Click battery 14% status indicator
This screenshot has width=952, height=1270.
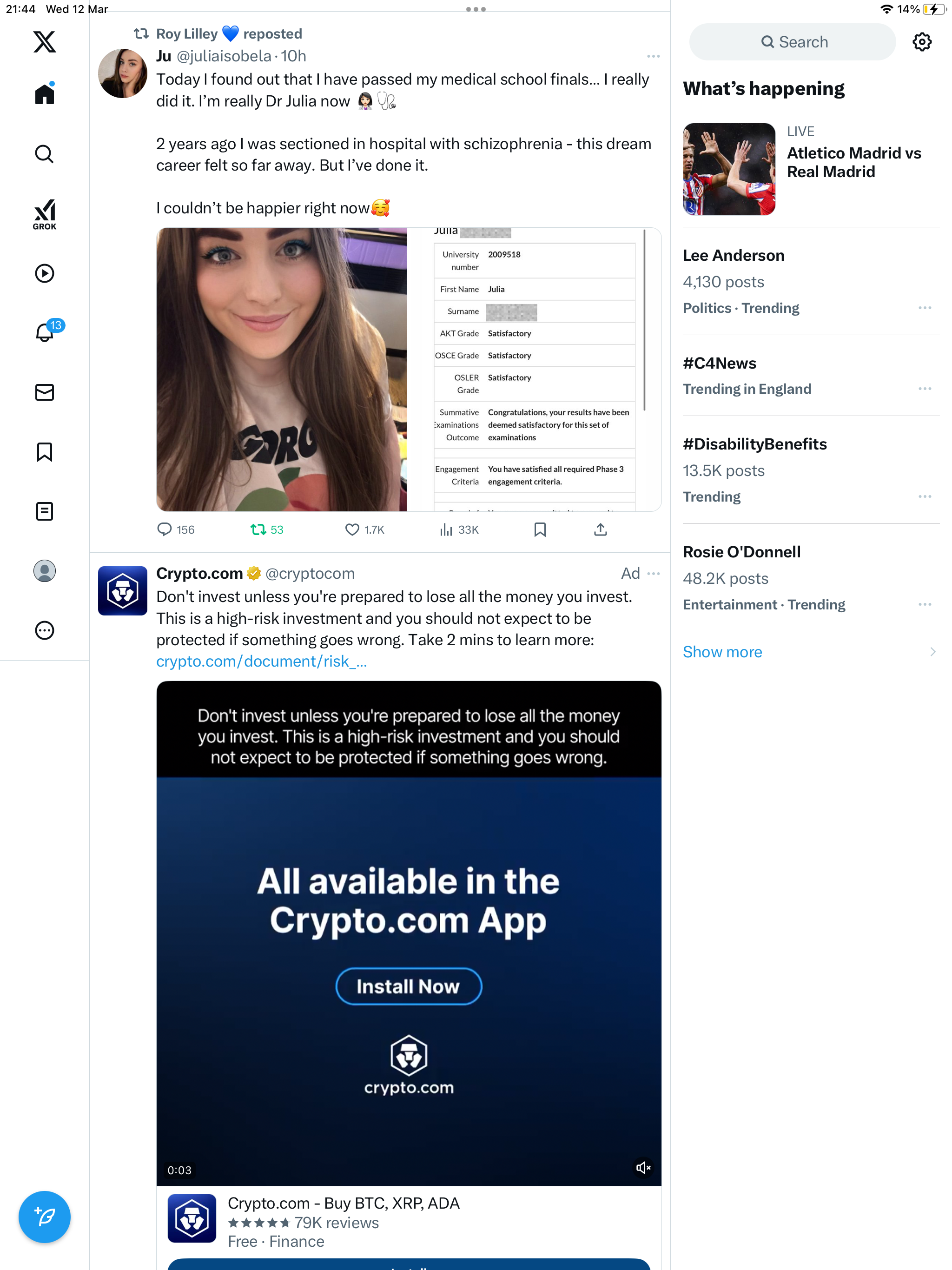click(922, 9)
